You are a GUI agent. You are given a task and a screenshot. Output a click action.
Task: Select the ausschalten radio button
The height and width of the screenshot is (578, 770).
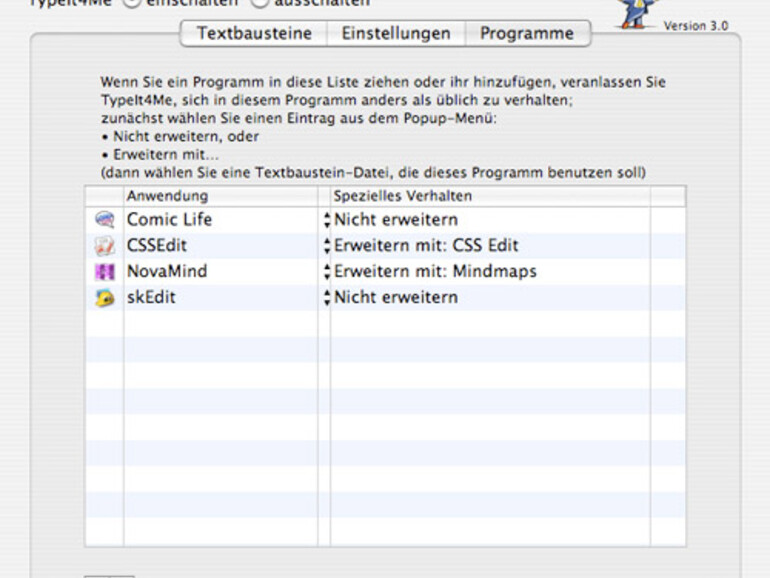tap(260, 3)
